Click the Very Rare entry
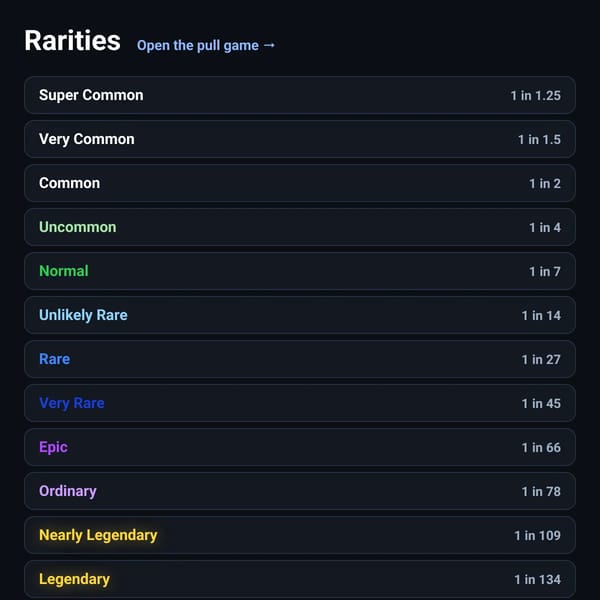 tap(300, 403)
